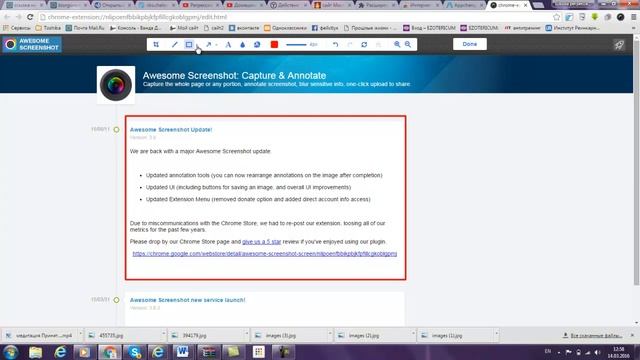Select the Blur droplet tool
Screen dimensions: 640x360
point(242,44)
